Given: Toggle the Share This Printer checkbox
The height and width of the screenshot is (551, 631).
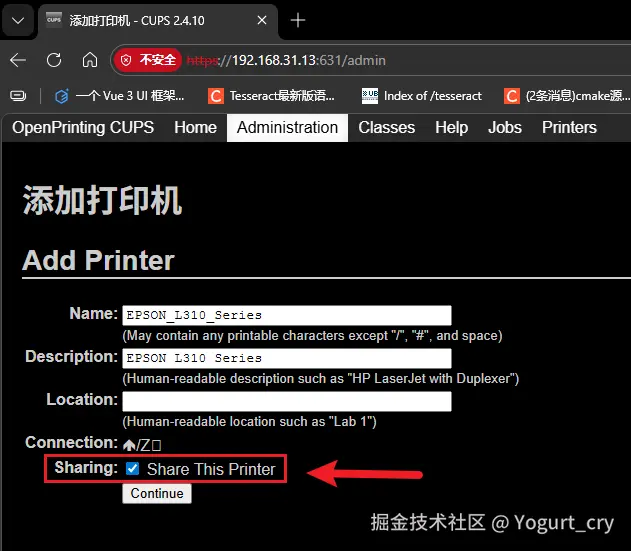Looking at the screenshot, I should (132, 468).
